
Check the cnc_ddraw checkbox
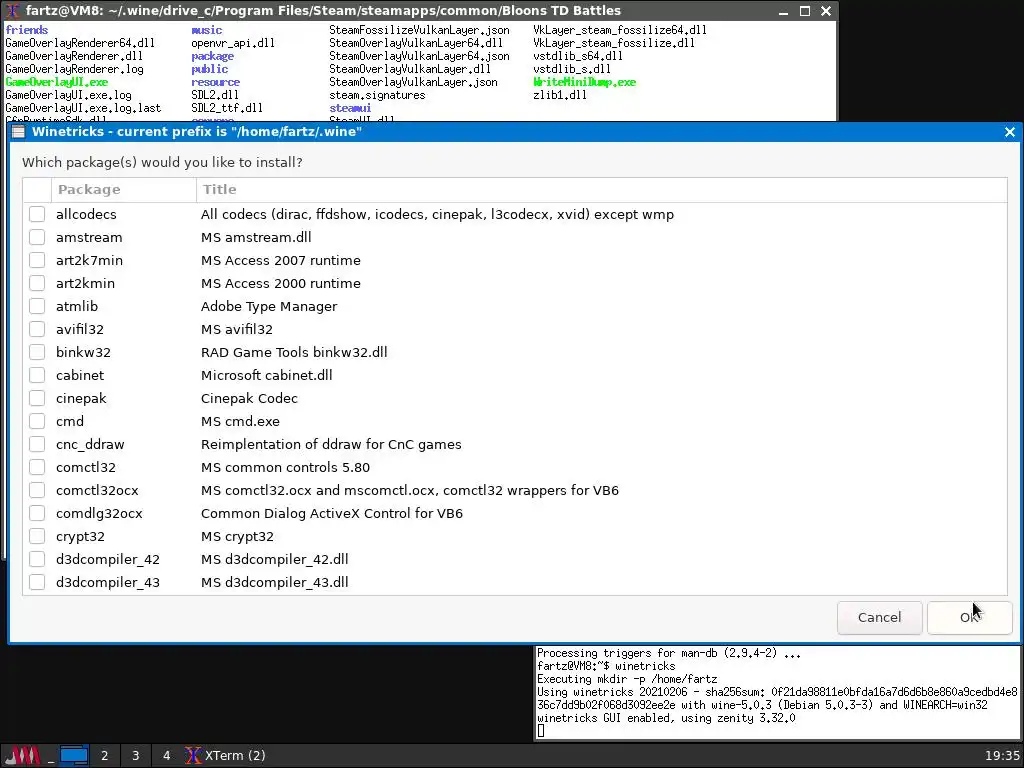click(37, 444)
